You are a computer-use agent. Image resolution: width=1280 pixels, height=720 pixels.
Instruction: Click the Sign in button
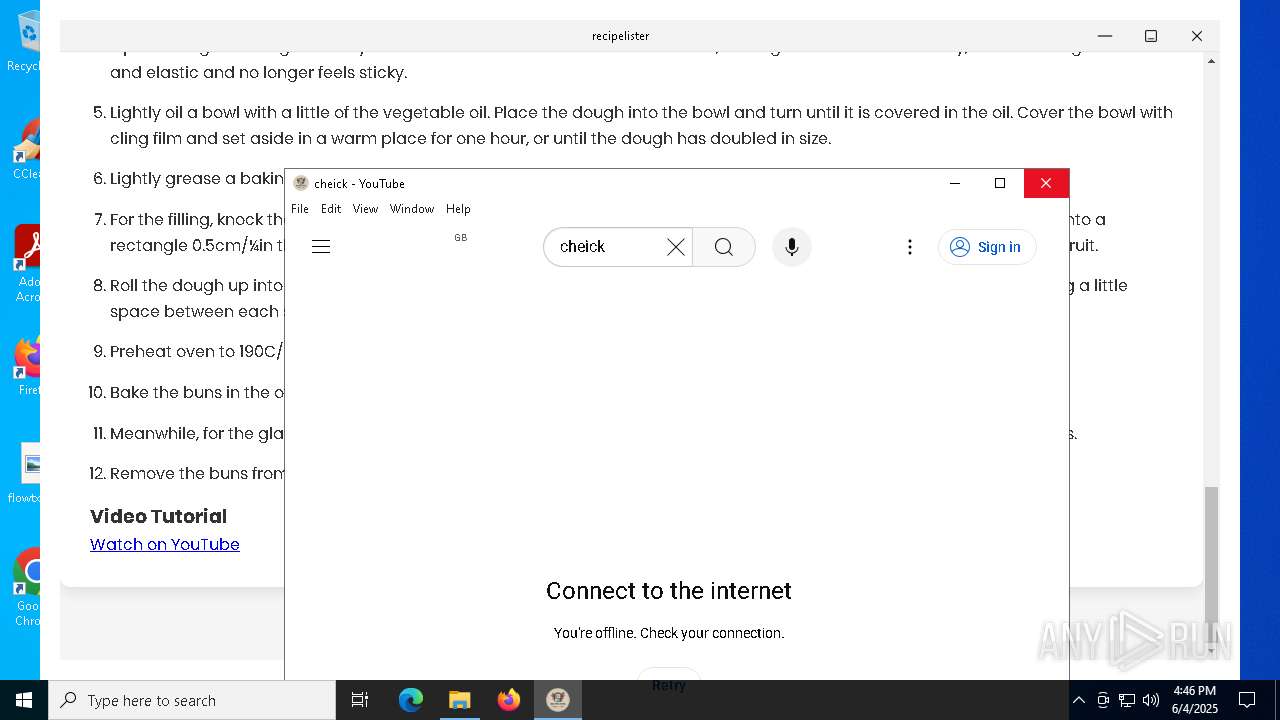[x=987, y=247]
